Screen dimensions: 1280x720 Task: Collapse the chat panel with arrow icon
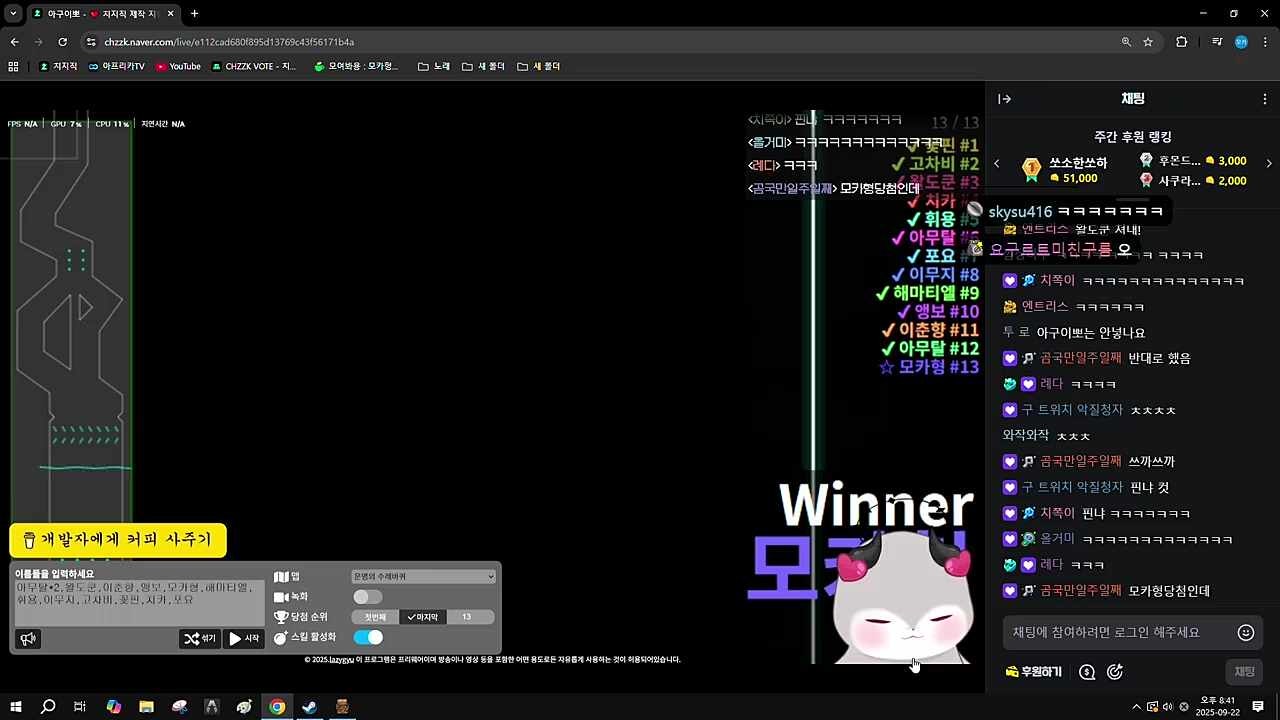pos(1005,99)
